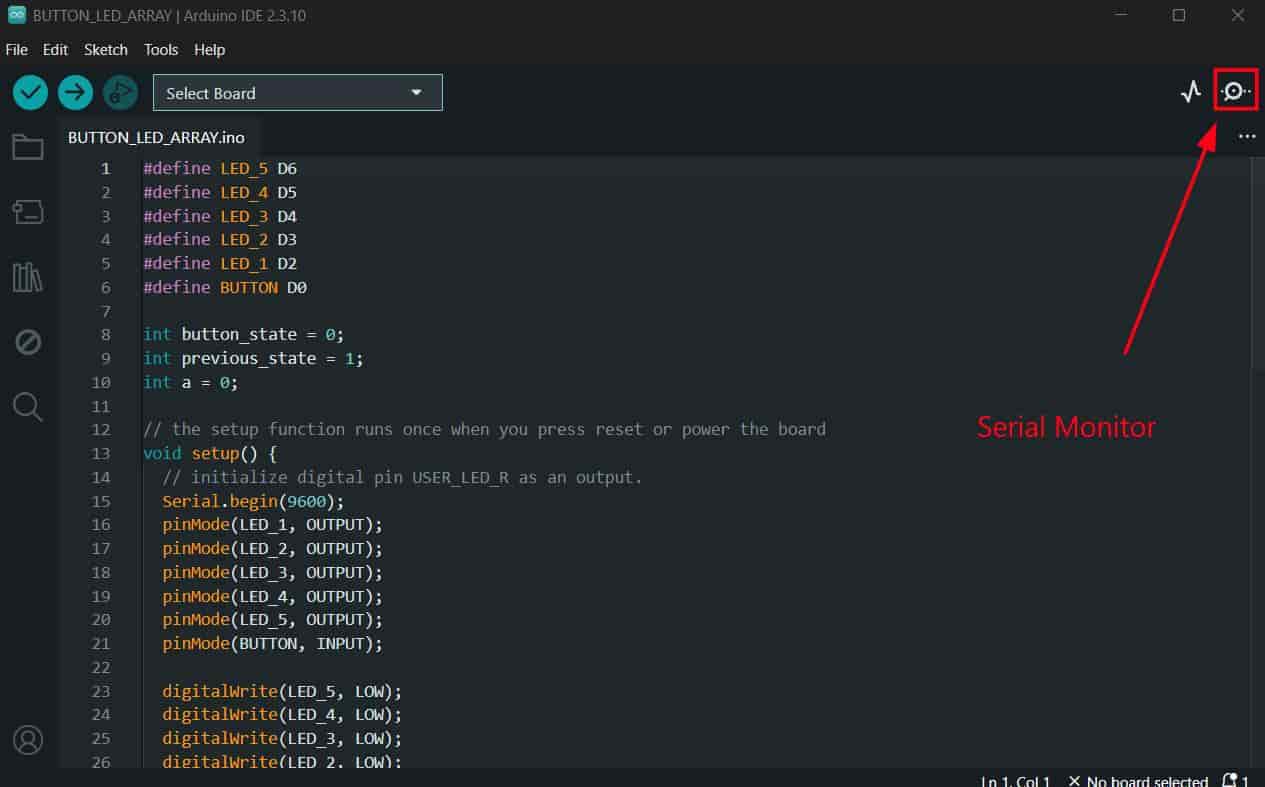Open the Sketchbook folder panel

[28, 148]
